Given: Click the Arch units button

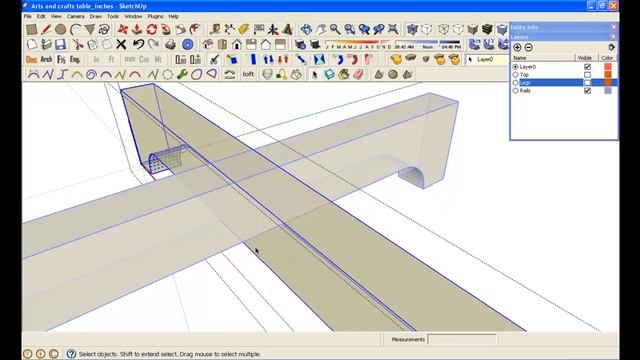Looking at the screenshot, I should 46,60.
